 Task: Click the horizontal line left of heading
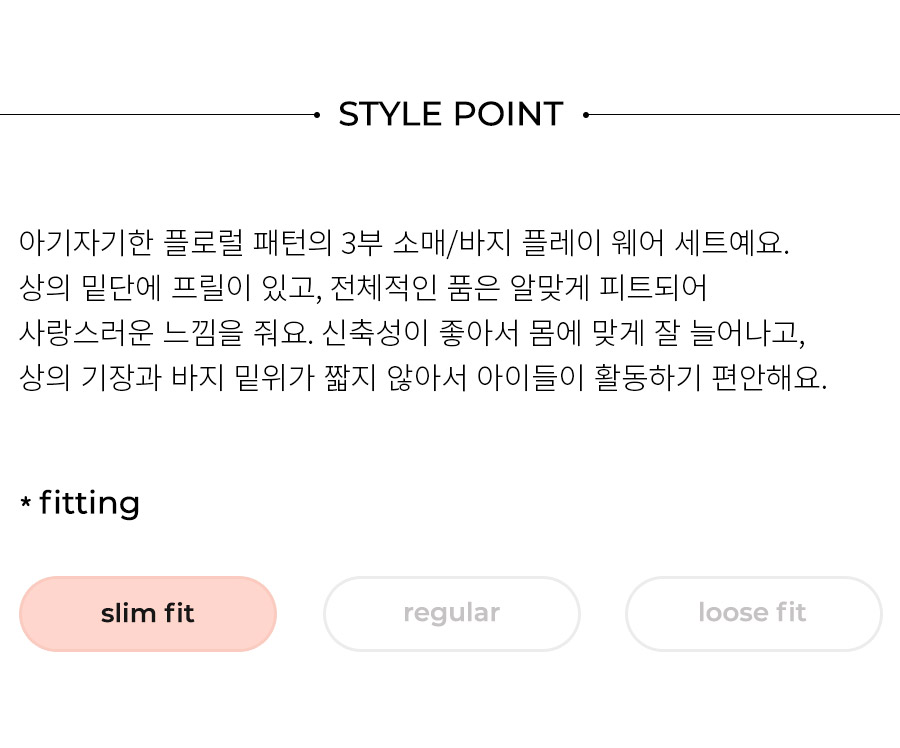157,115
